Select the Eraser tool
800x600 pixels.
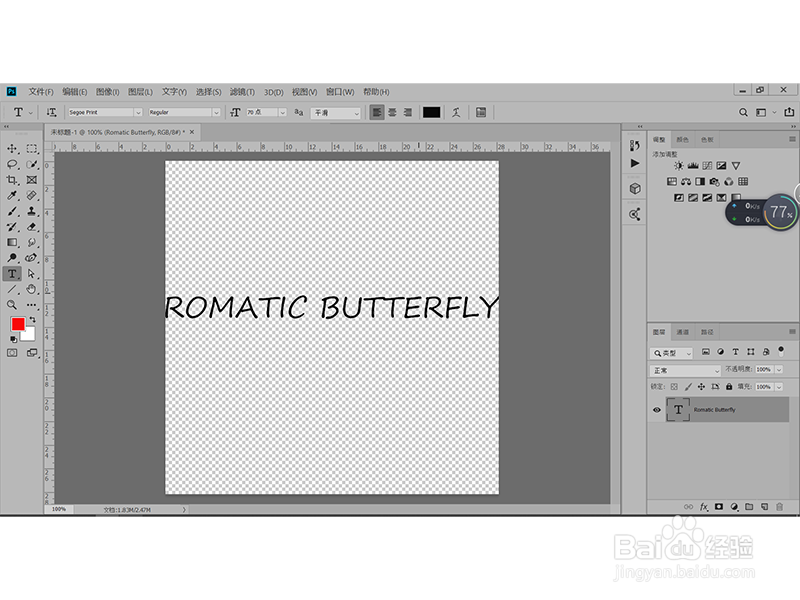pos(32,227)
